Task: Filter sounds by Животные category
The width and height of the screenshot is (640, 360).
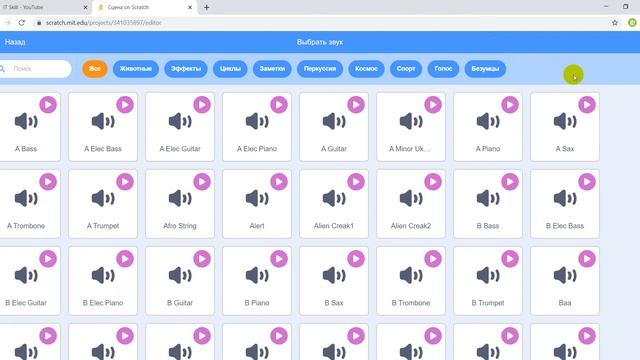Action: pos(136,69)
